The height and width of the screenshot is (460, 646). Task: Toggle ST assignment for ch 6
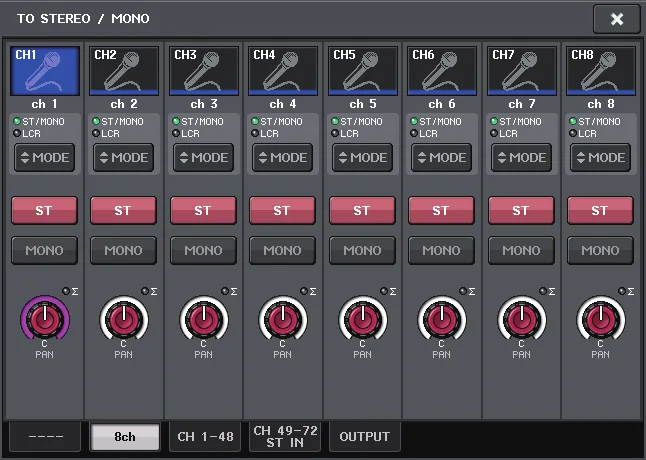pos(442,210)
